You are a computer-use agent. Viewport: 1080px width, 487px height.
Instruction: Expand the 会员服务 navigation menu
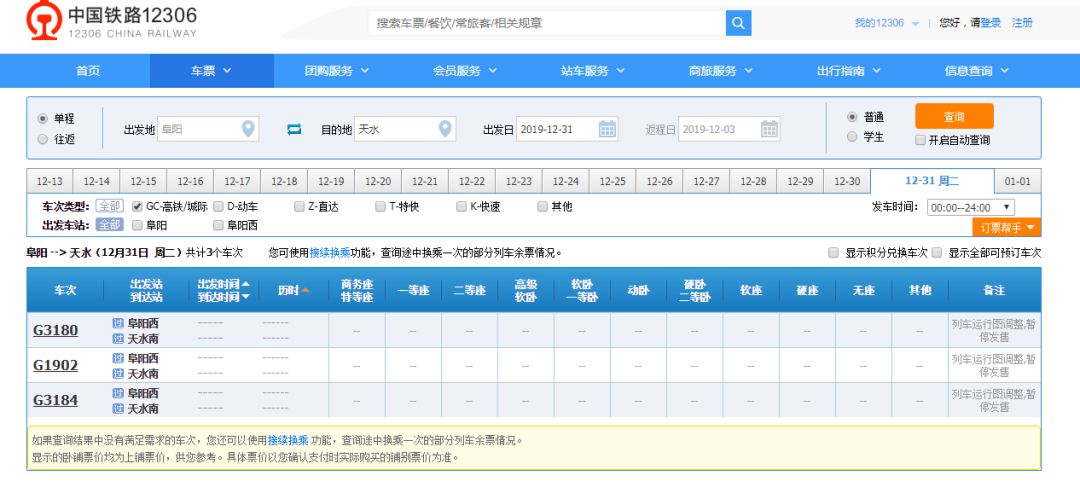pos(465,70)
